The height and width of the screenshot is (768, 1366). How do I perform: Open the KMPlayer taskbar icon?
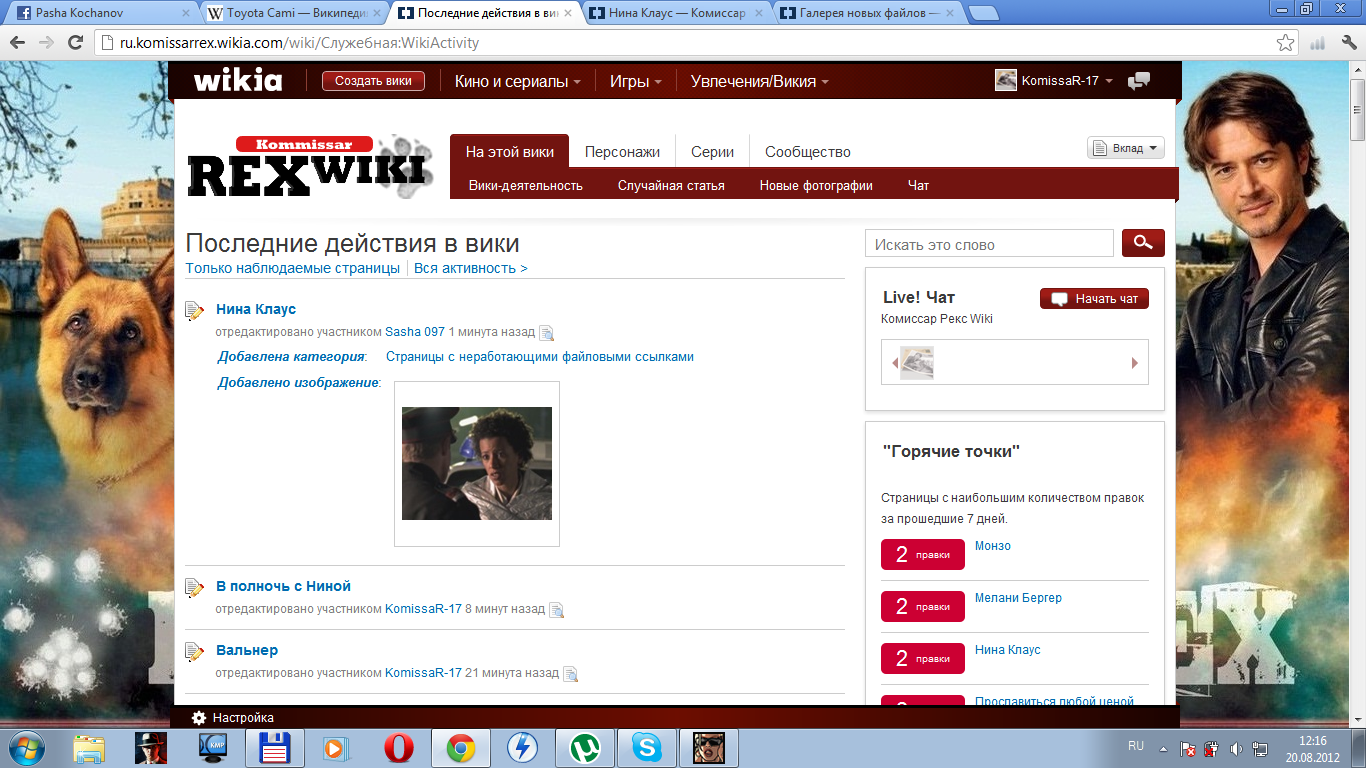(x=213, y=748)
